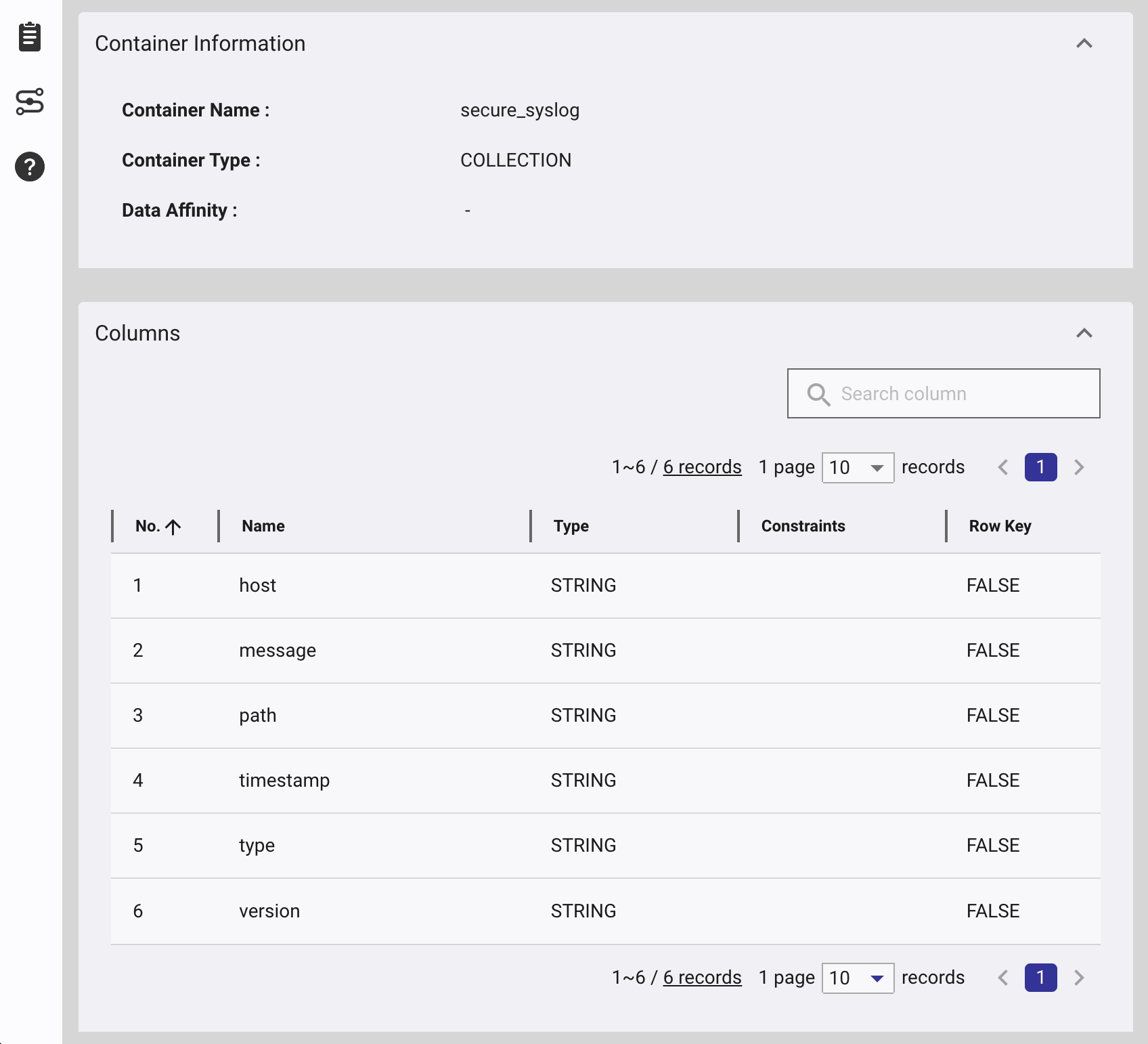Select page 1 button in top pagination
The width and height of the screenshot is (1148, 1044).
[x=1040, y=467]
